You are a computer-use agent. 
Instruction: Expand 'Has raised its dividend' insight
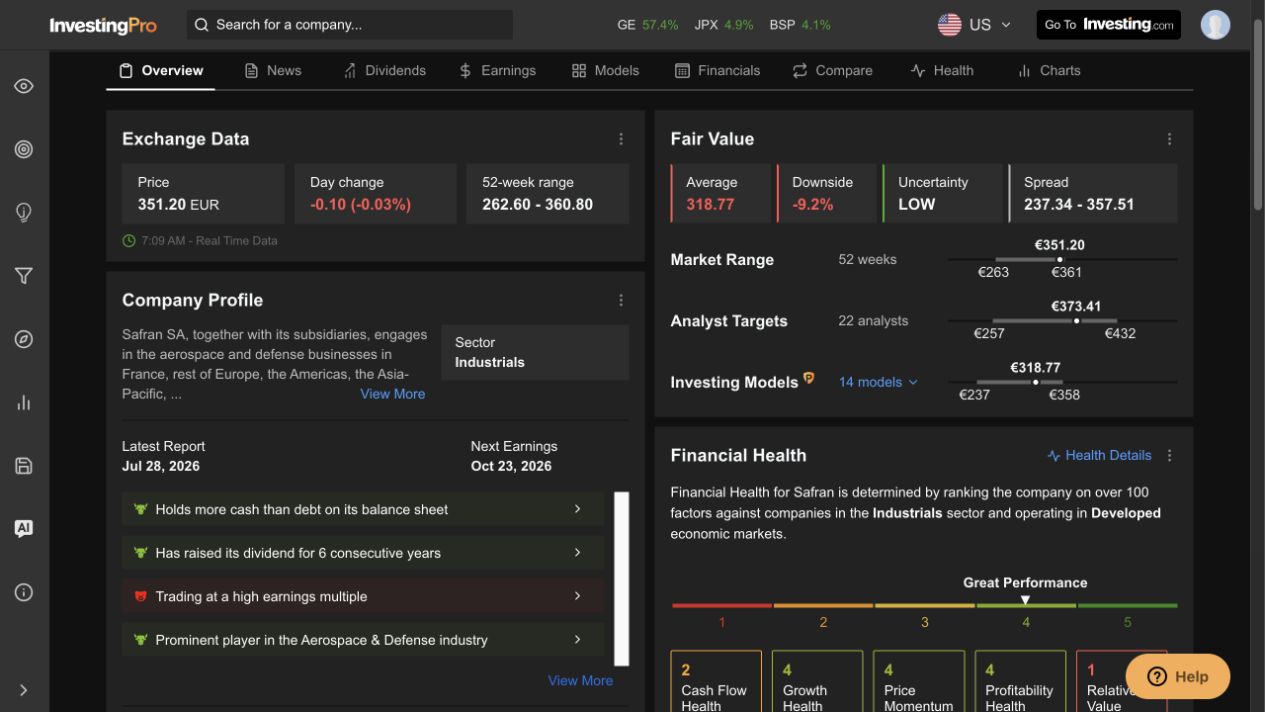click(363, 552)
